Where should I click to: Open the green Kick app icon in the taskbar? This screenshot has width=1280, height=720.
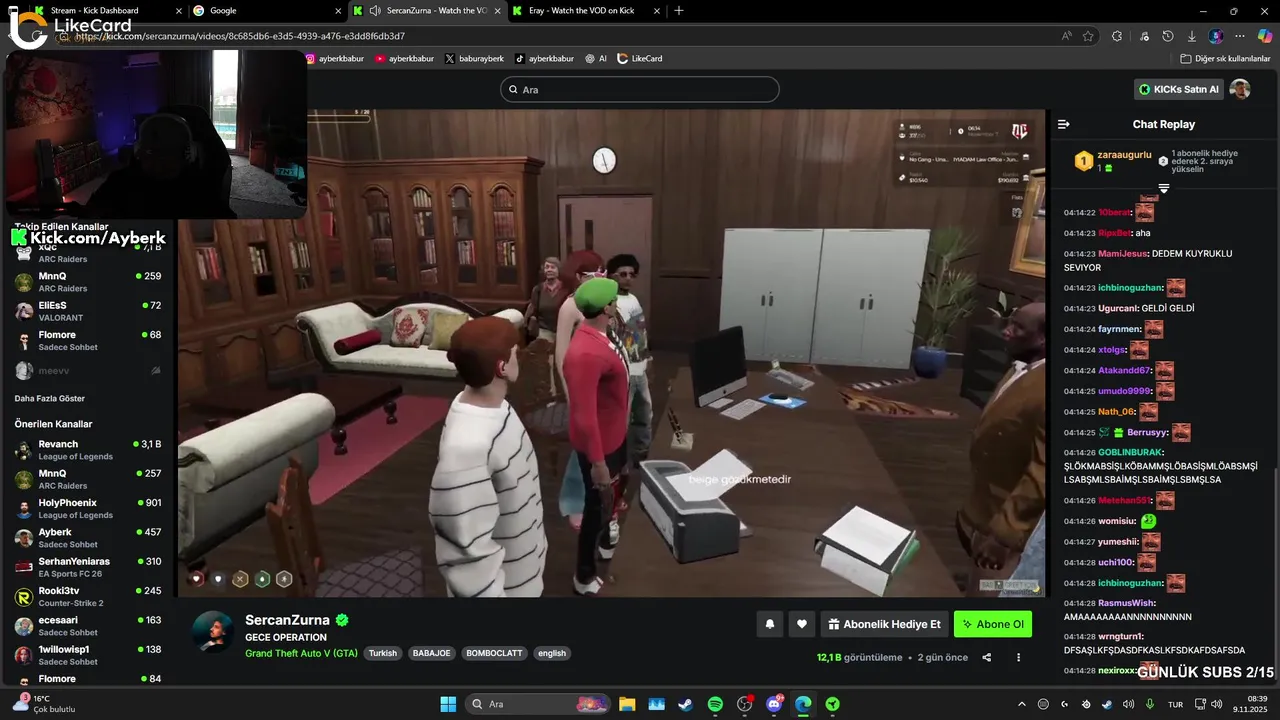(832, 704)
